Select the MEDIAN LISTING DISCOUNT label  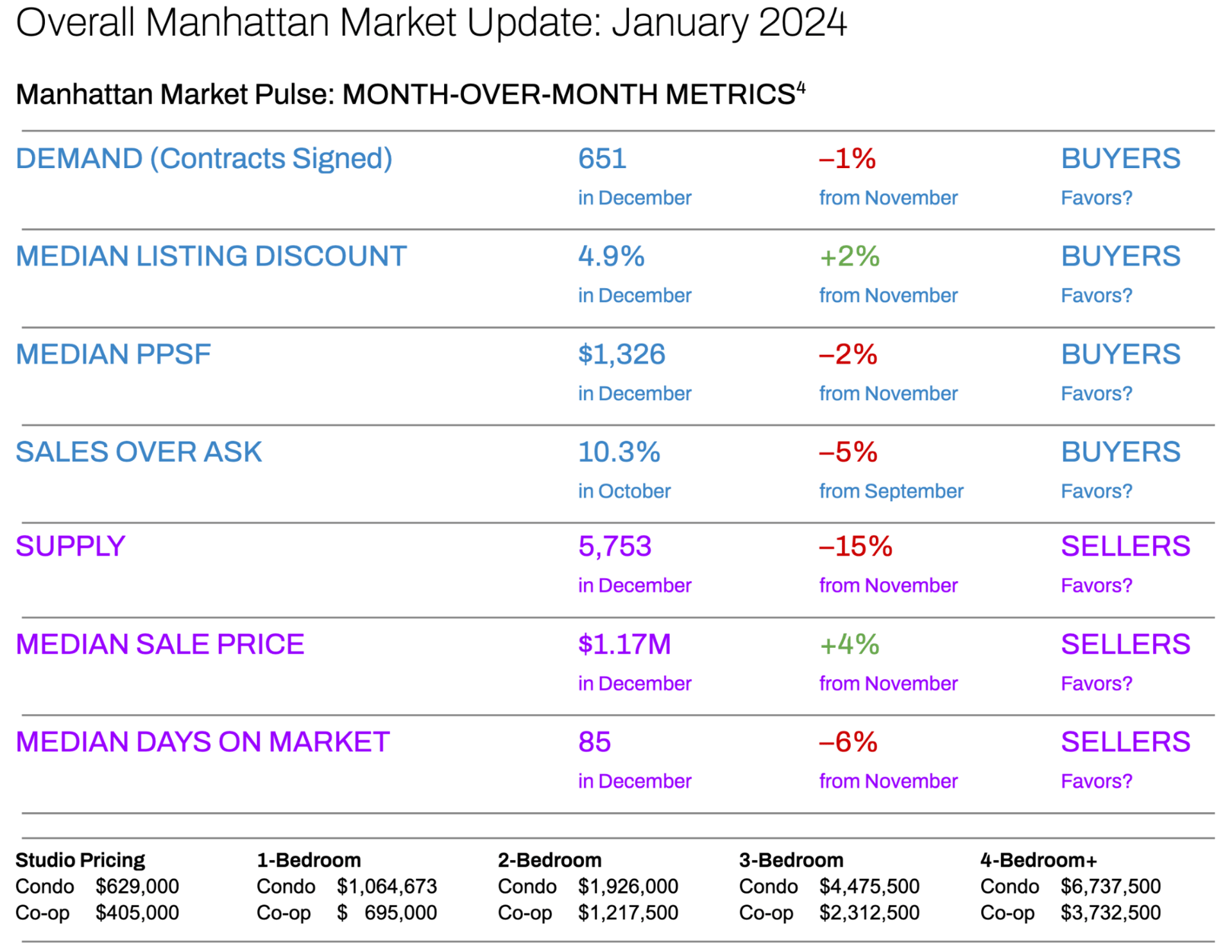(x=211, y=257)
